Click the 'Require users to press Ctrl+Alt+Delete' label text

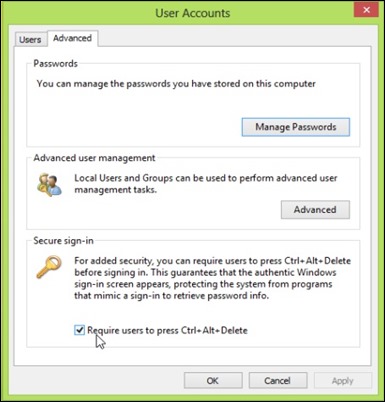tap(167, 330)
